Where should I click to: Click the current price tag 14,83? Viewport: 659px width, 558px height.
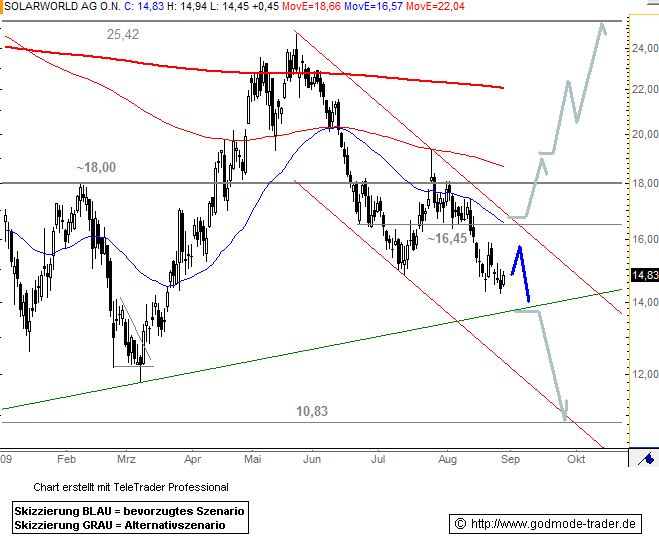tap(645, 275)
